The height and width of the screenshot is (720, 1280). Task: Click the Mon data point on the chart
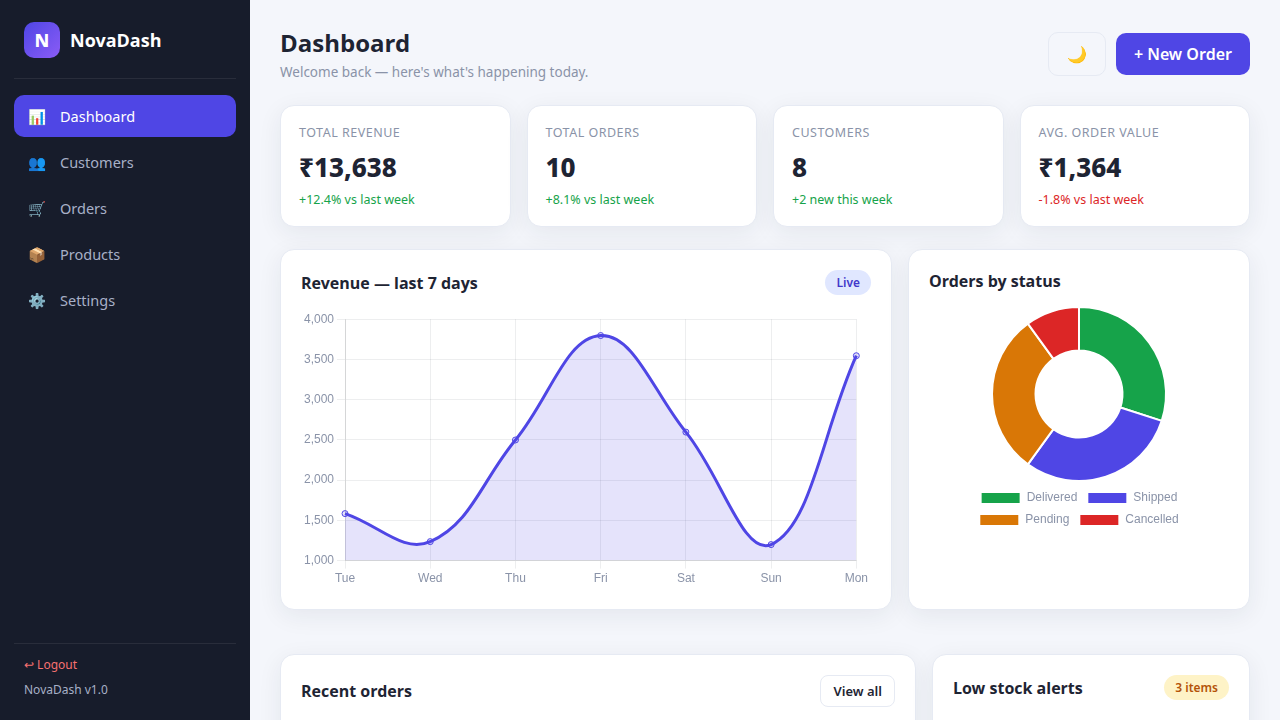click(856, 355)
